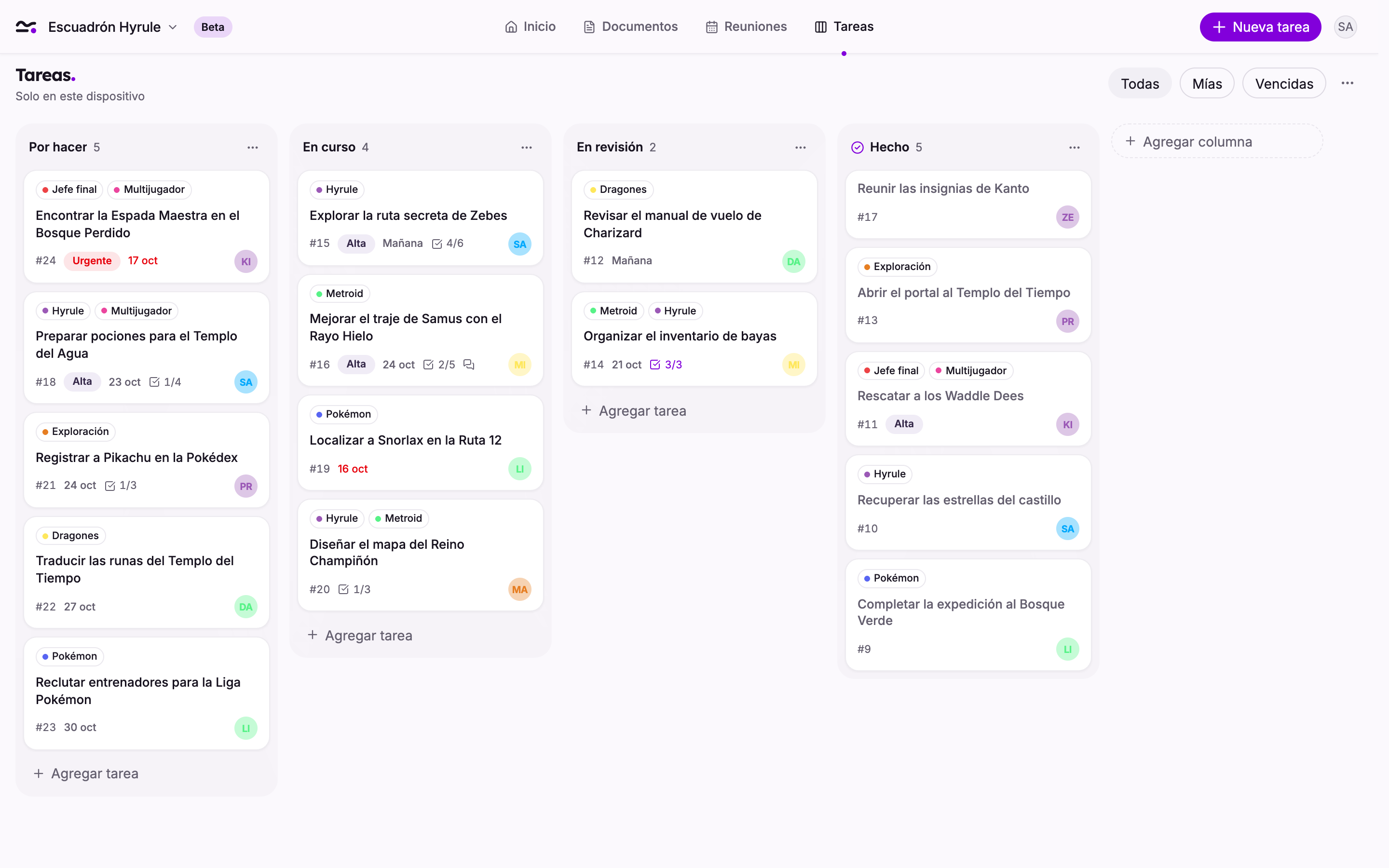Image resolution: width=1389 pixels, height=868 pixels.
Task: Click the Urgente priority badge on task #24
Action: (92, 260)
